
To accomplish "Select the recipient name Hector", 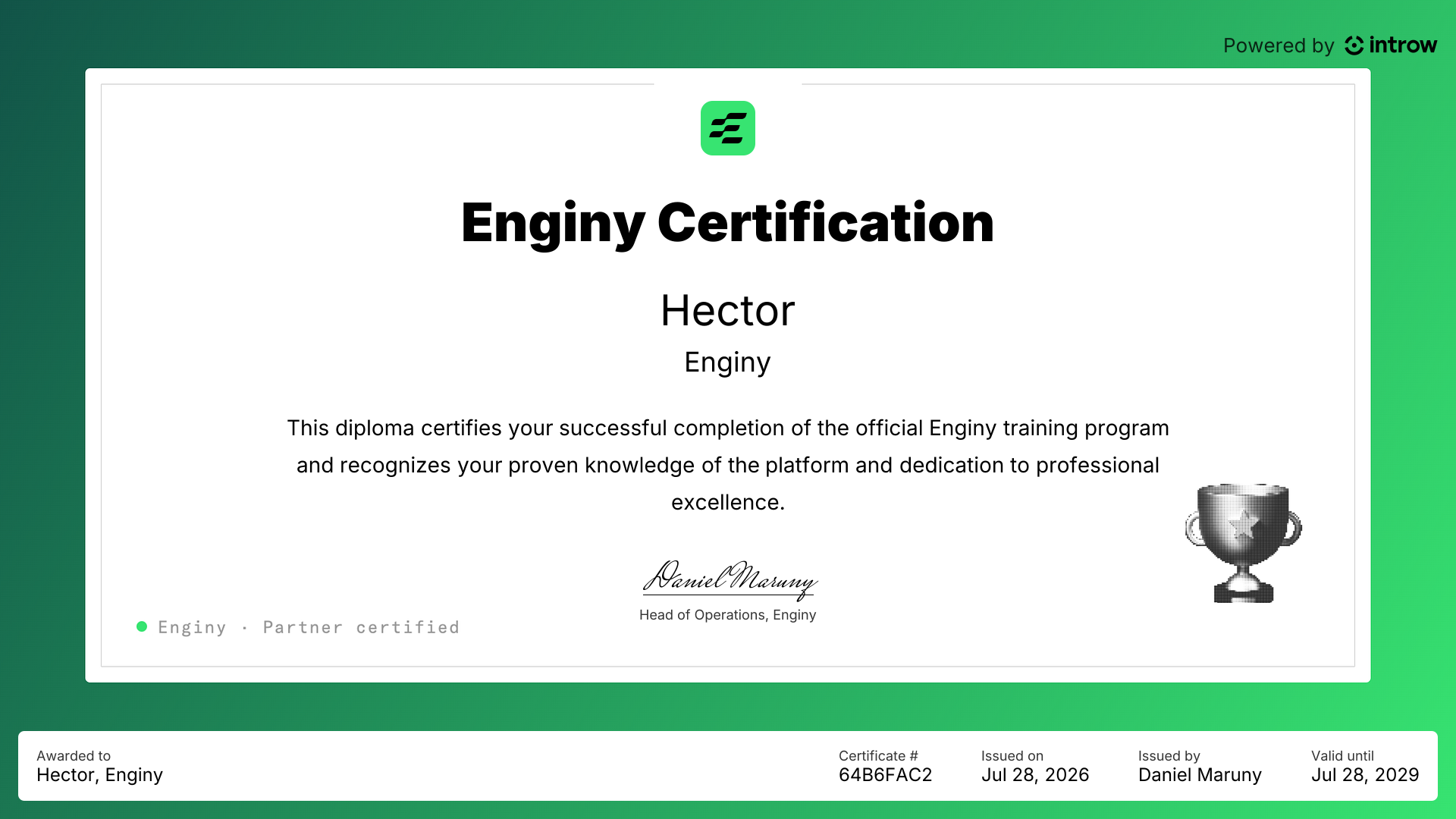I will [x=728, y=310].
